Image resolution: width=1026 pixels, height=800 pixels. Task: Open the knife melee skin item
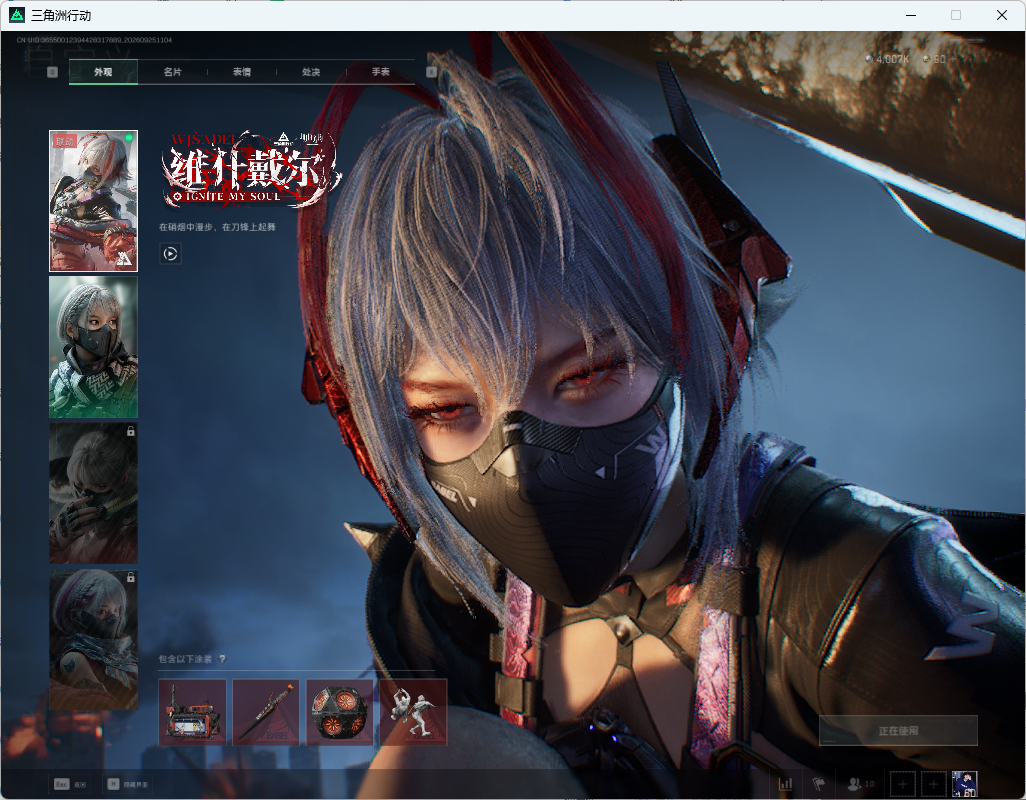(266, 712)
